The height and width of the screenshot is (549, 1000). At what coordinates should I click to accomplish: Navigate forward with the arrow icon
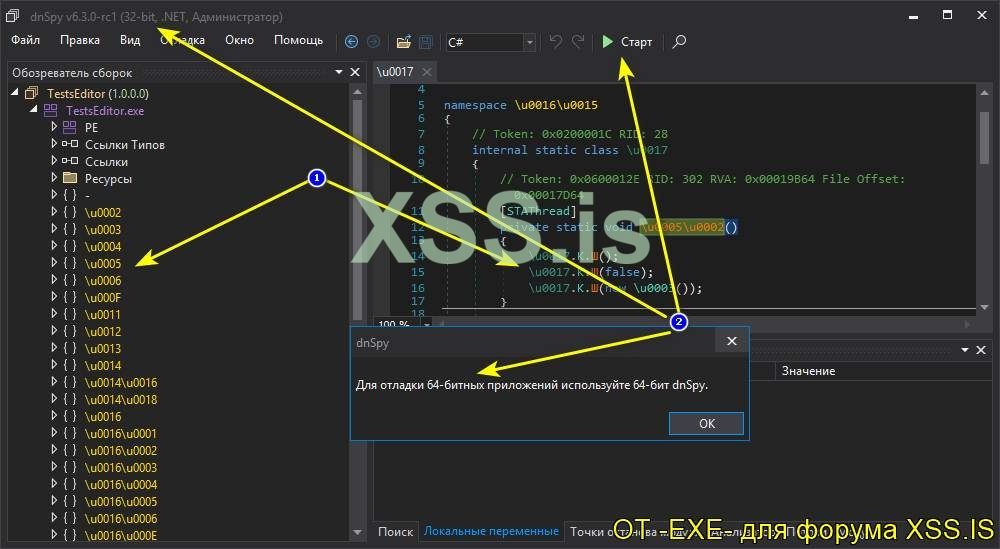click(373, 42)
